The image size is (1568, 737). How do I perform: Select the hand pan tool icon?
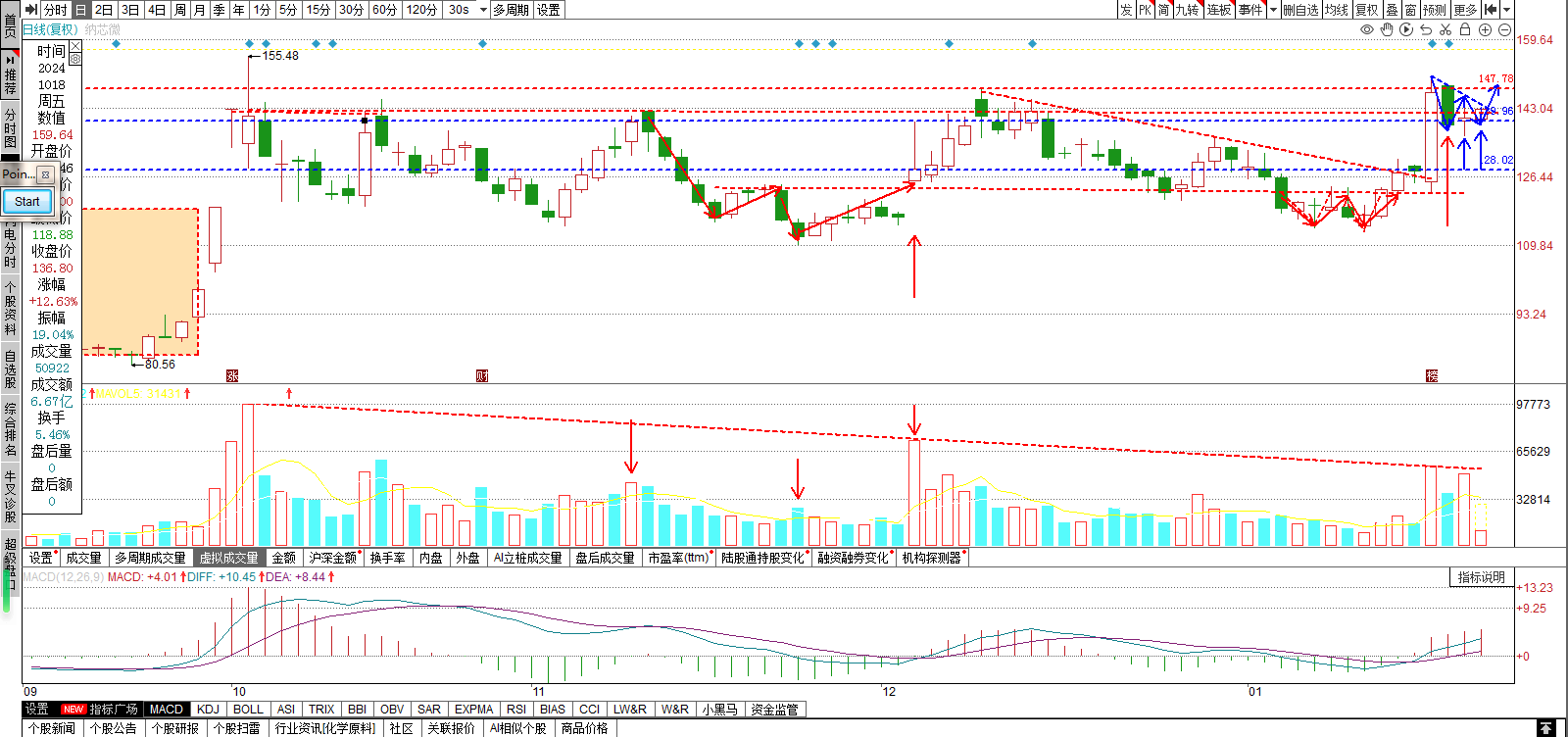(1387, 29)
